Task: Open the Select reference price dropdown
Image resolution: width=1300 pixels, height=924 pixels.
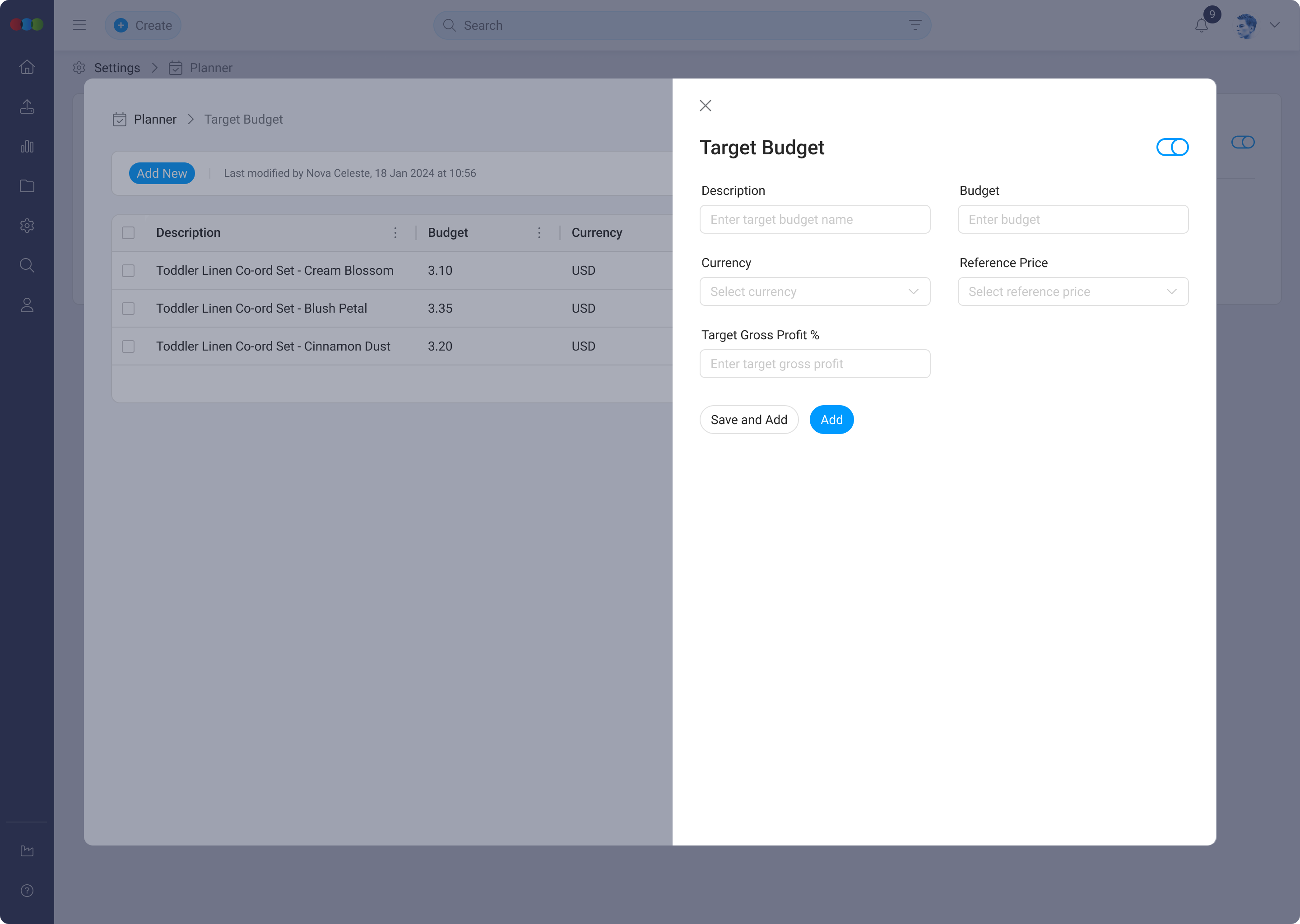Action: tap(1073, 291)
